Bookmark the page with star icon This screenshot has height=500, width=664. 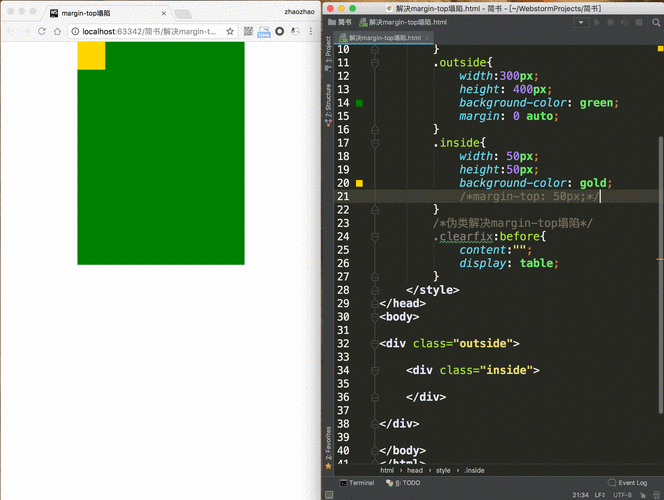230,31
